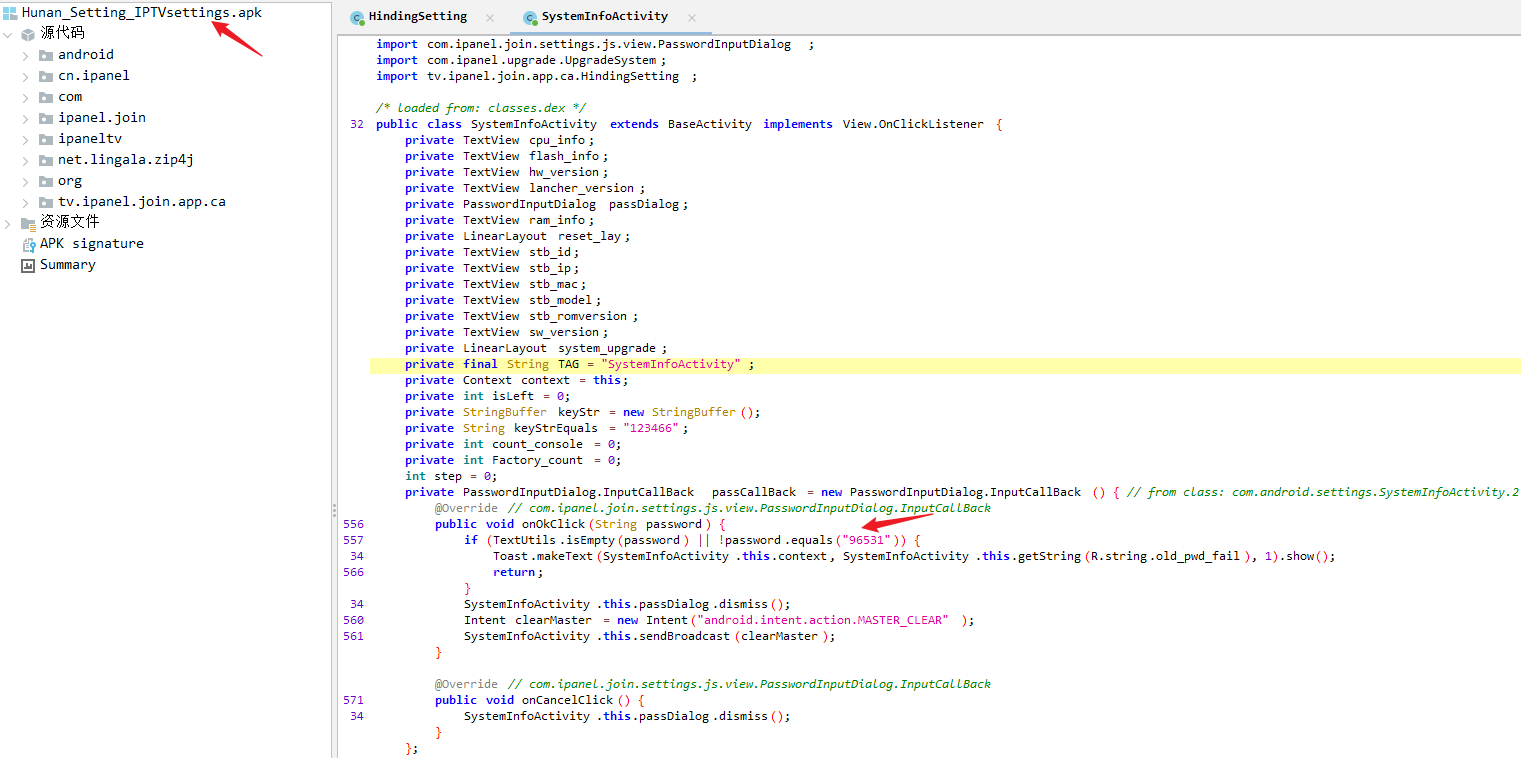
Task: Click the Hunan_Setting_IPTVsettings.apk file icon
Action: click(10, 13)
